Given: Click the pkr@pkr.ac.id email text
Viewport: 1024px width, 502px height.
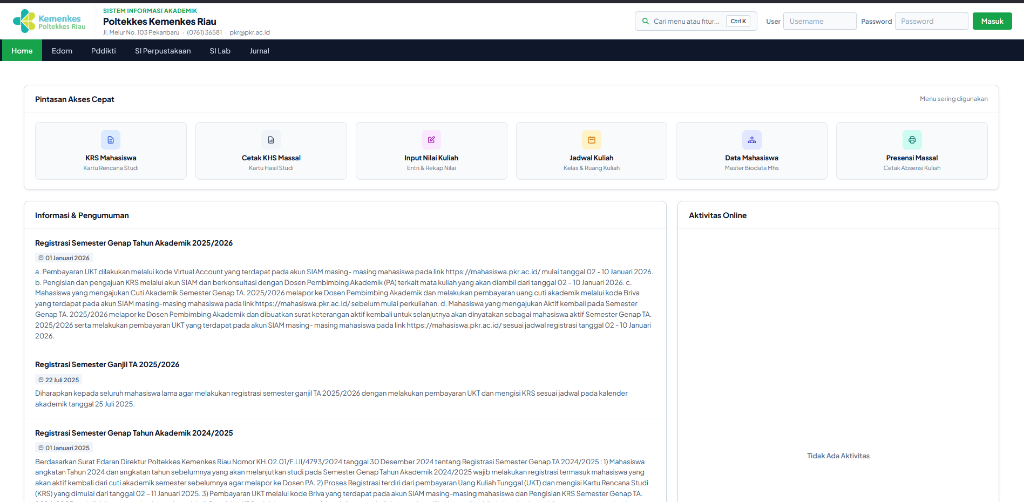Looking at the screenshot, I should [250, 32].
